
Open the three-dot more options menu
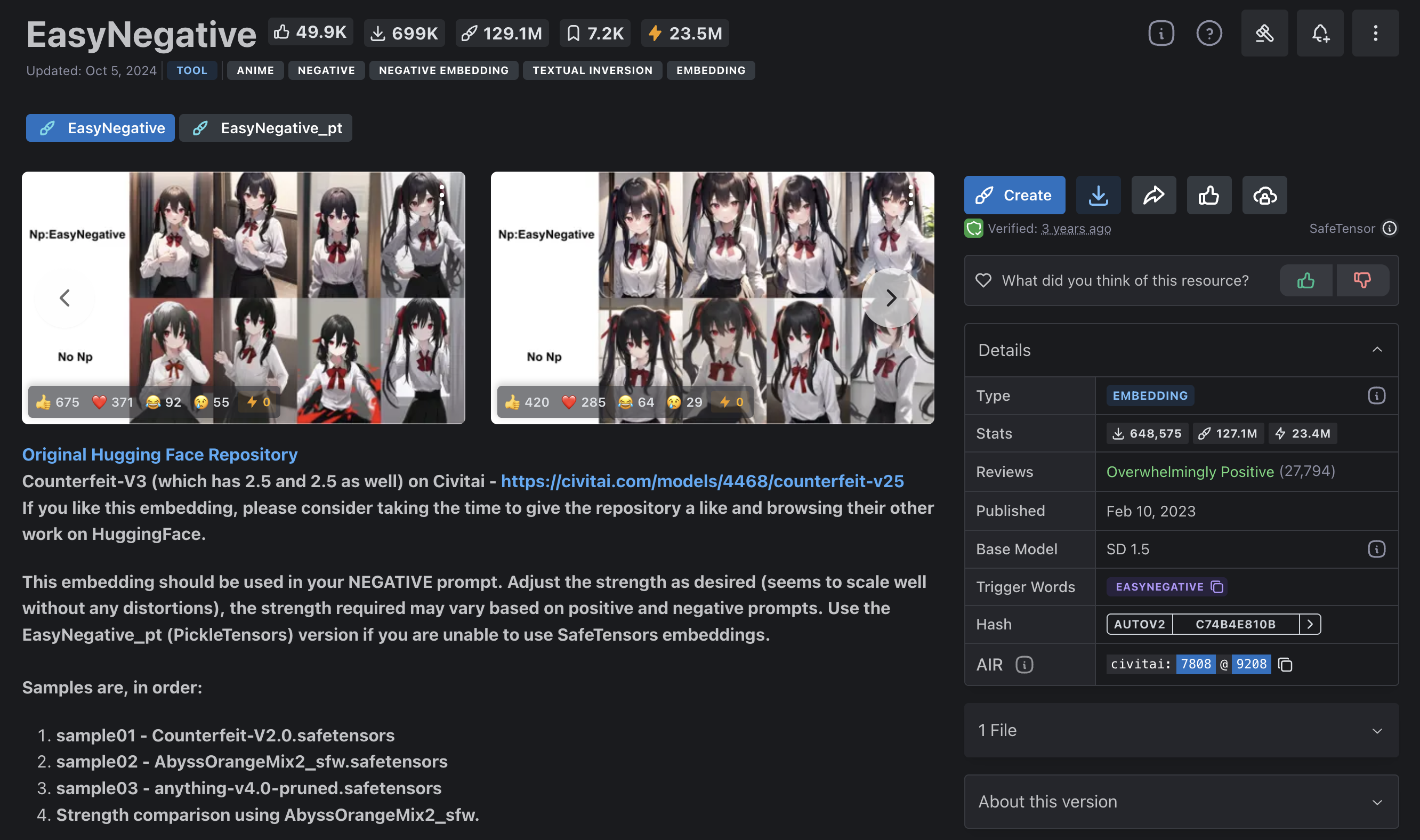tap(1375, 33)
